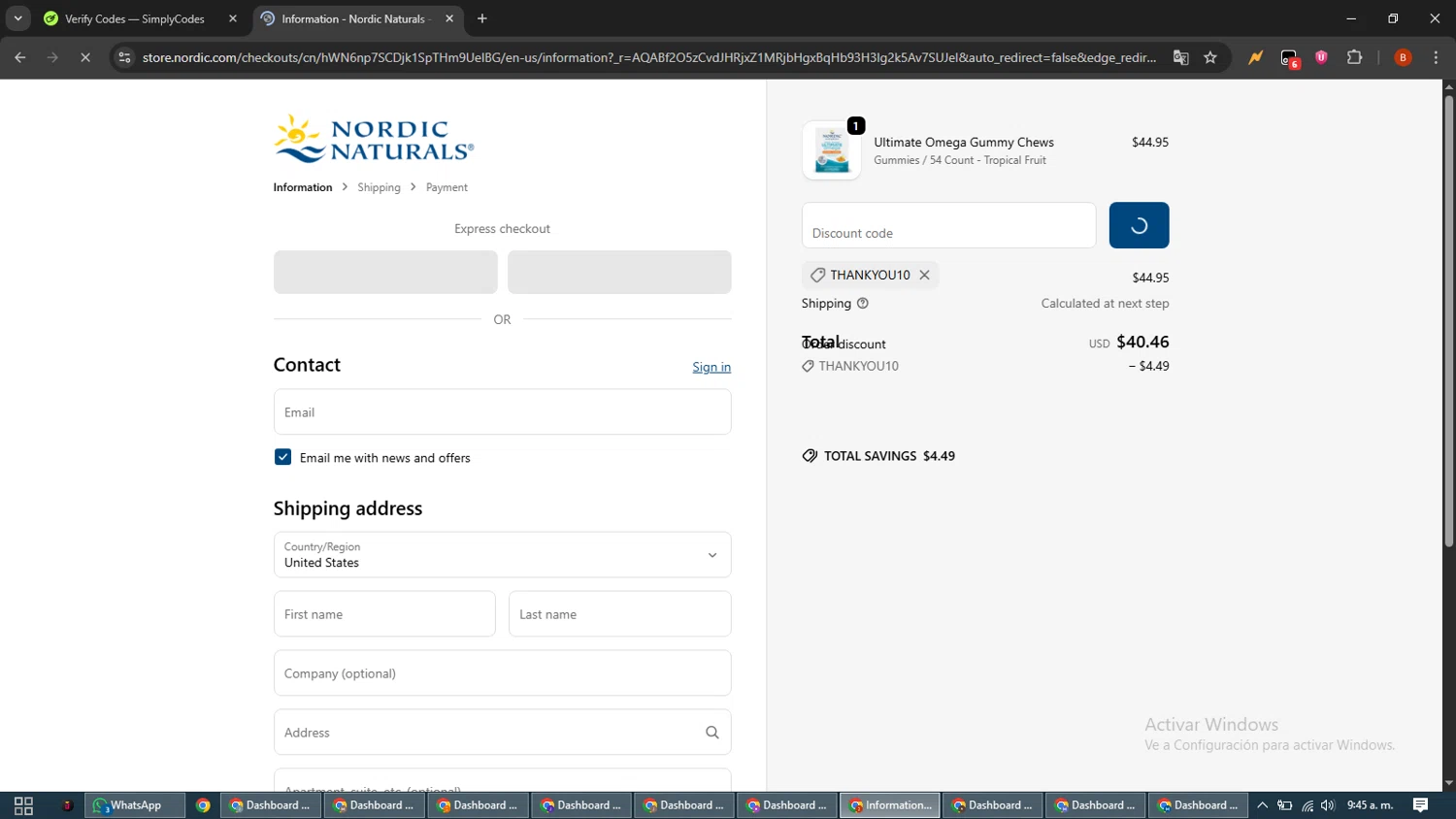Go to the Shipping breadcrumb step
The height and width of the screenshot is (819, 1456).
click(x=379, y=187)
